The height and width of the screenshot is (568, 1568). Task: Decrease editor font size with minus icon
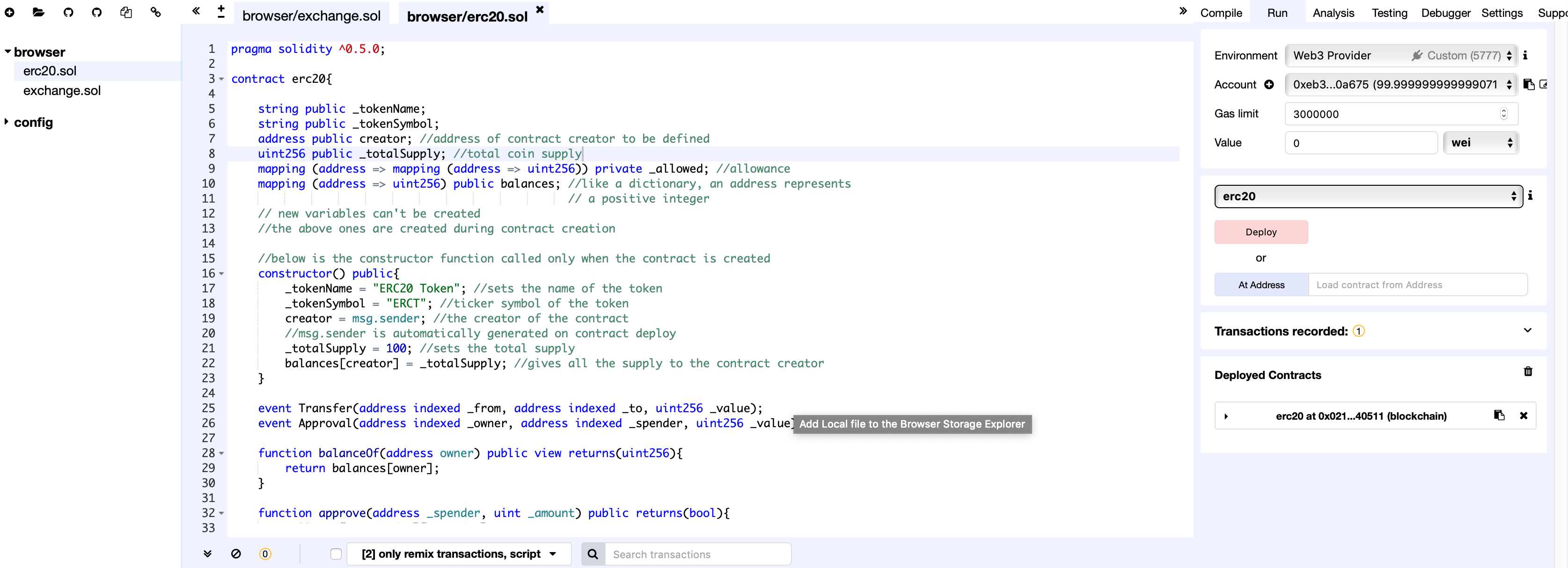[x=221, y=16]
